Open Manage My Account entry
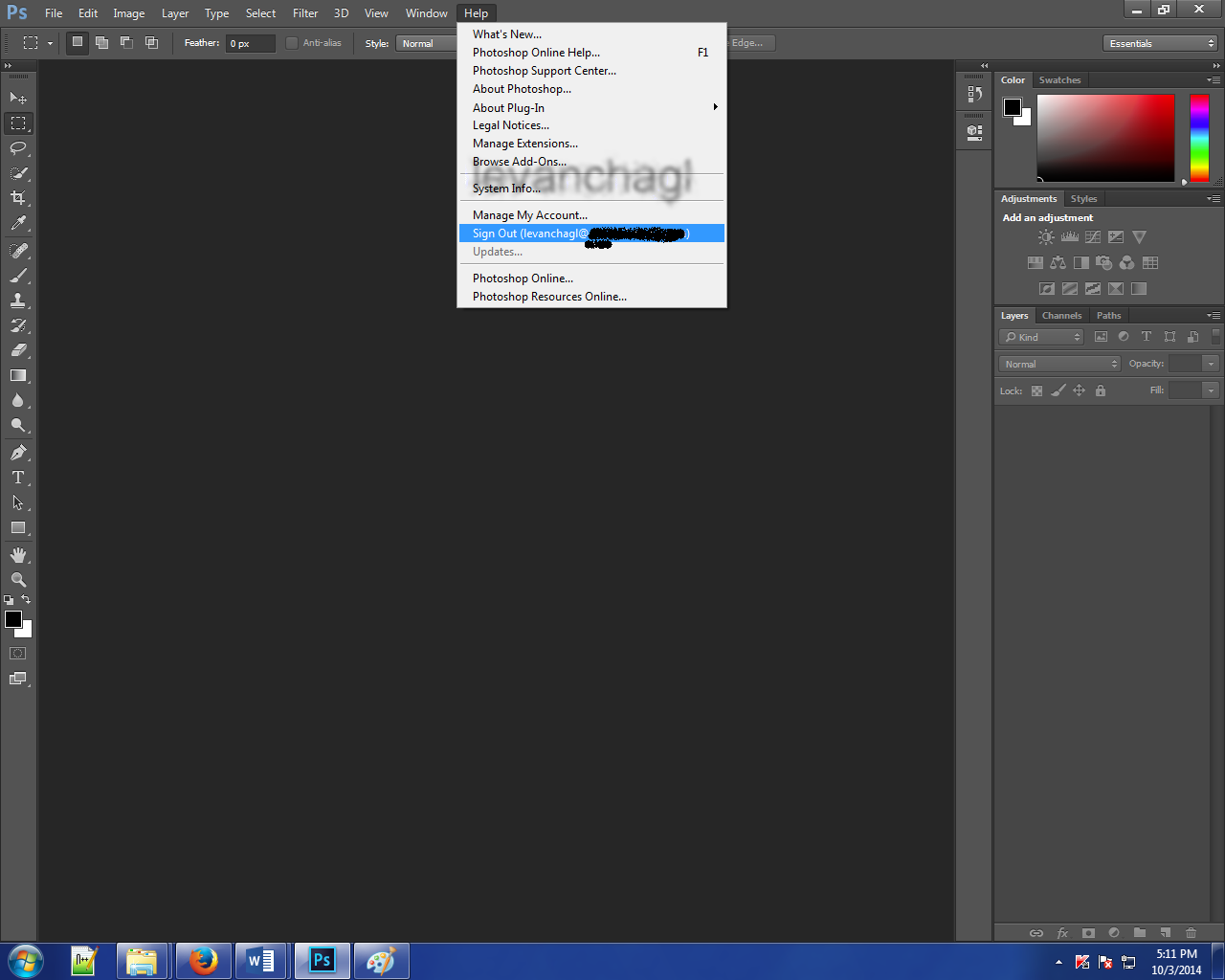 coord(592,215)
